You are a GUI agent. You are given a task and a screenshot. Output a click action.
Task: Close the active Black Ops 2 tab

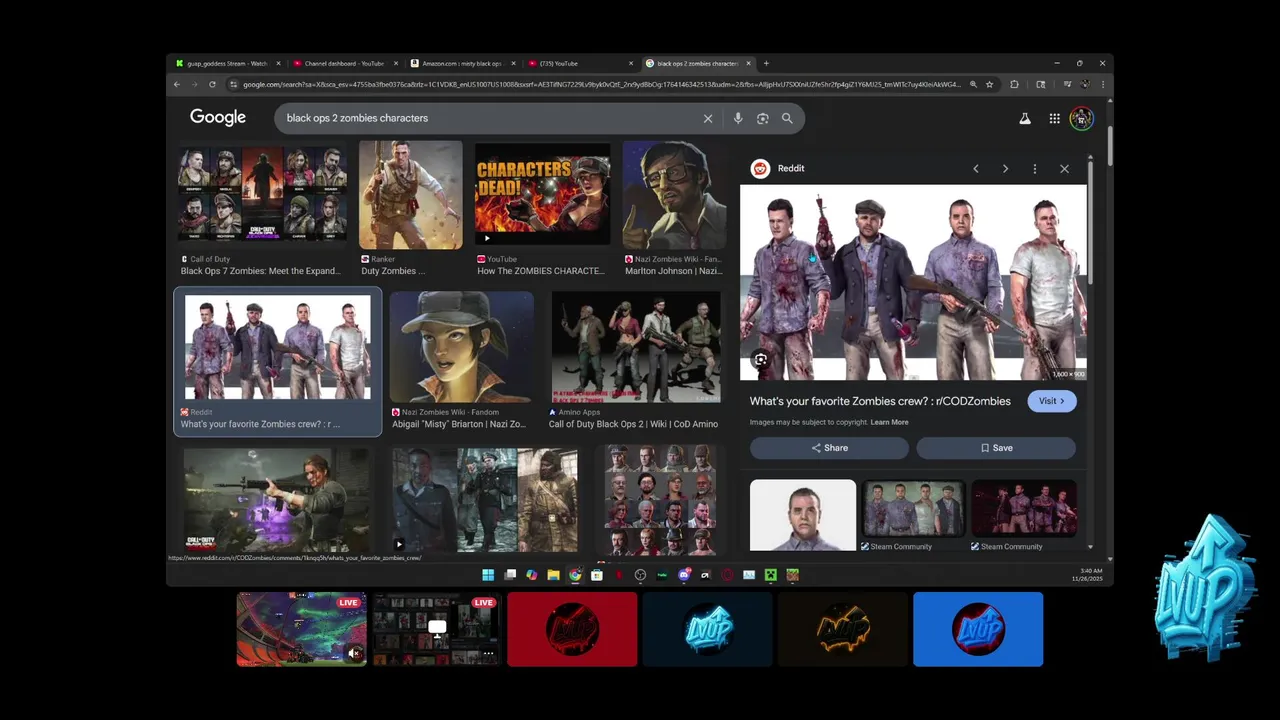748,63
